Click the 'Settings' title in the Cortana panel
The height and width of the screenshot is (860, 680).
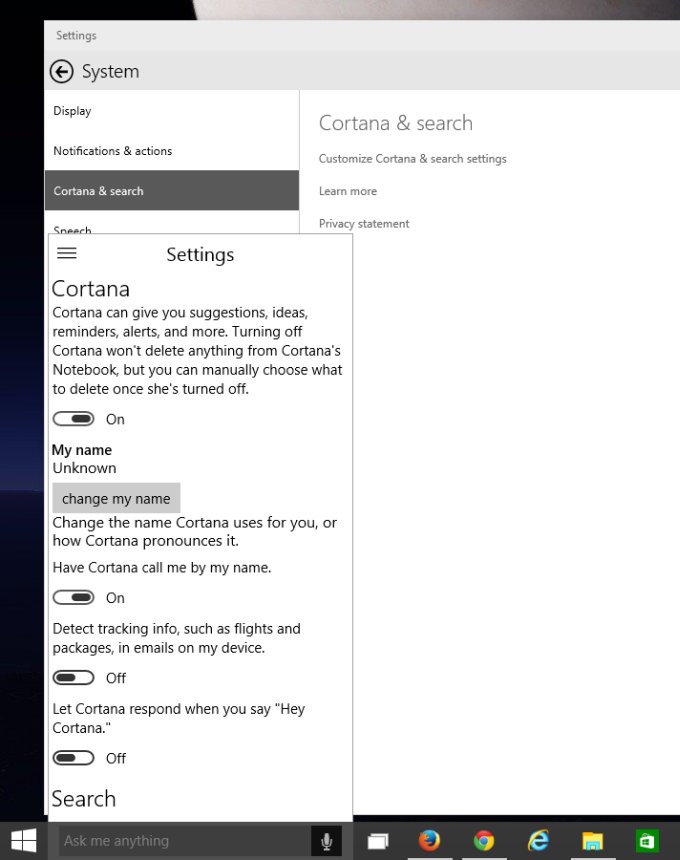[200, 254]
